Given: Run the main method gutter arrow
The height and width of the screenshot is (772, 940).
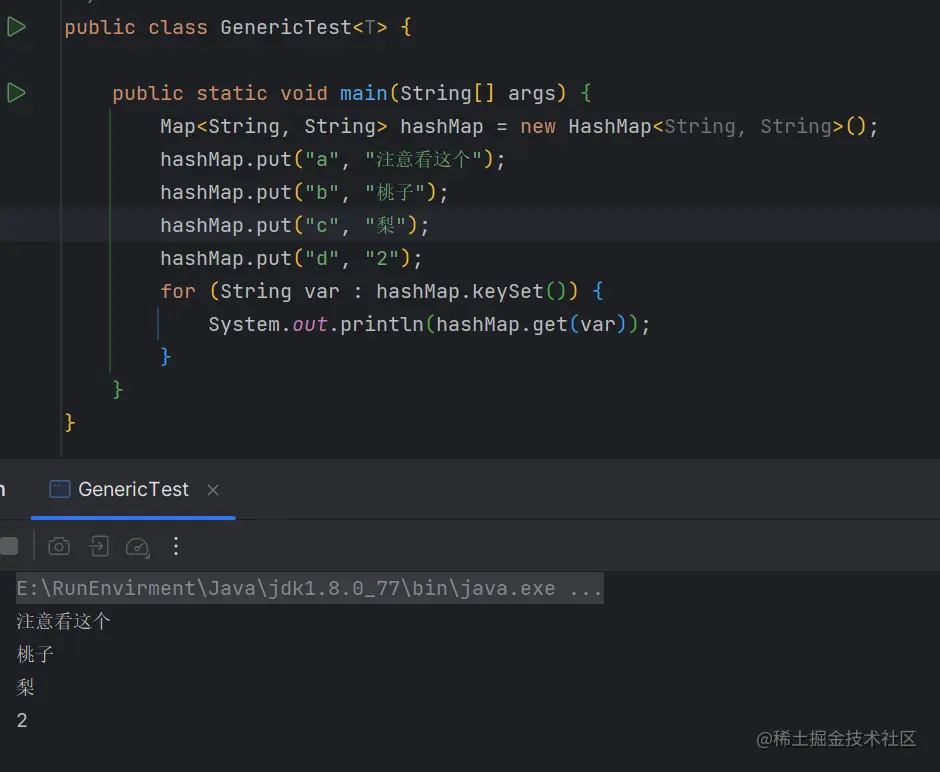Looking at the screenshot, I should [16, 92].
